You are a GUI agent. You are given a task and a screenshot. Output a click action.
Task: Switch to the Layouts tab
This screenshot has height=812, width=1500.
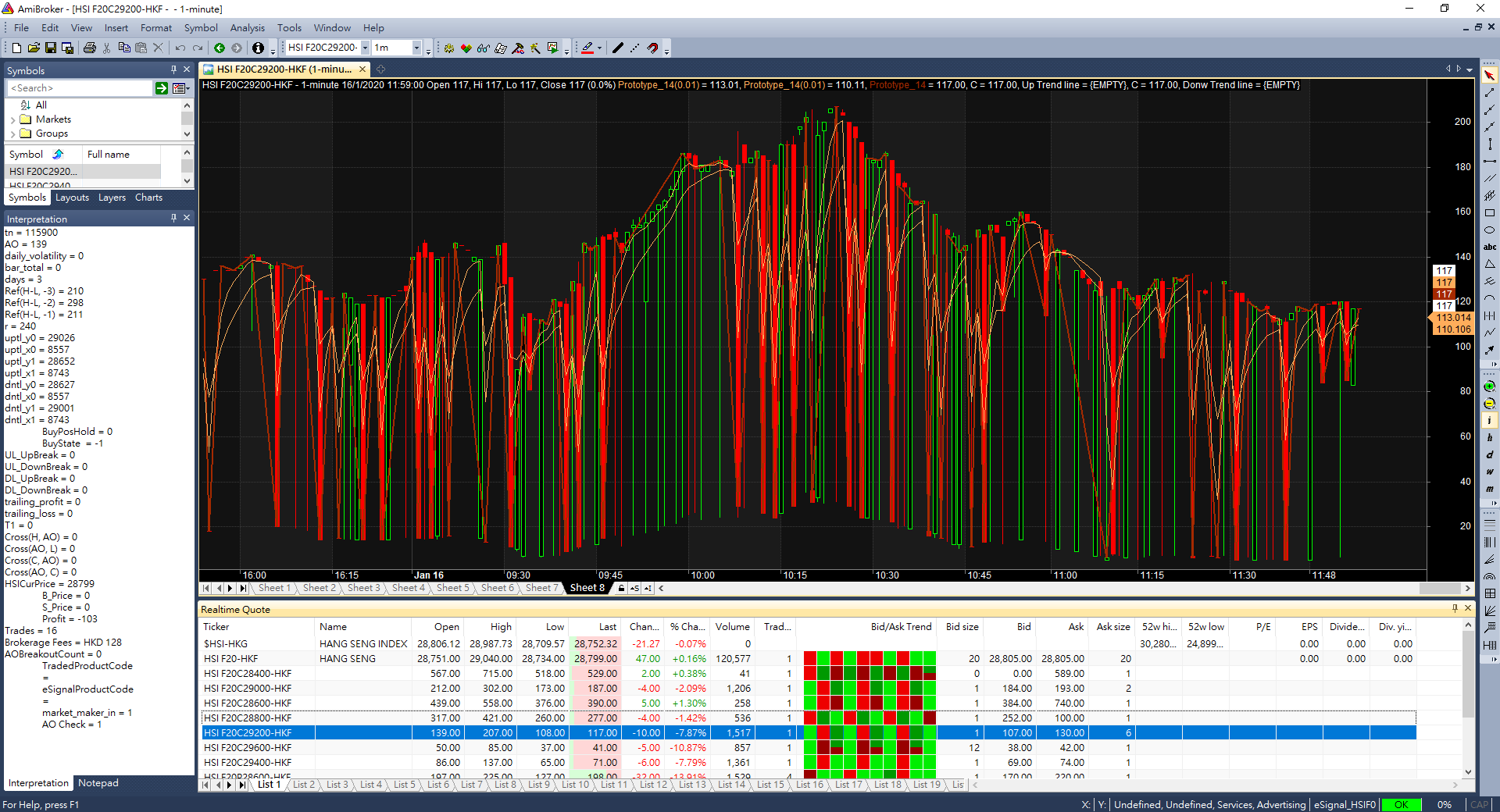(72, 198)
